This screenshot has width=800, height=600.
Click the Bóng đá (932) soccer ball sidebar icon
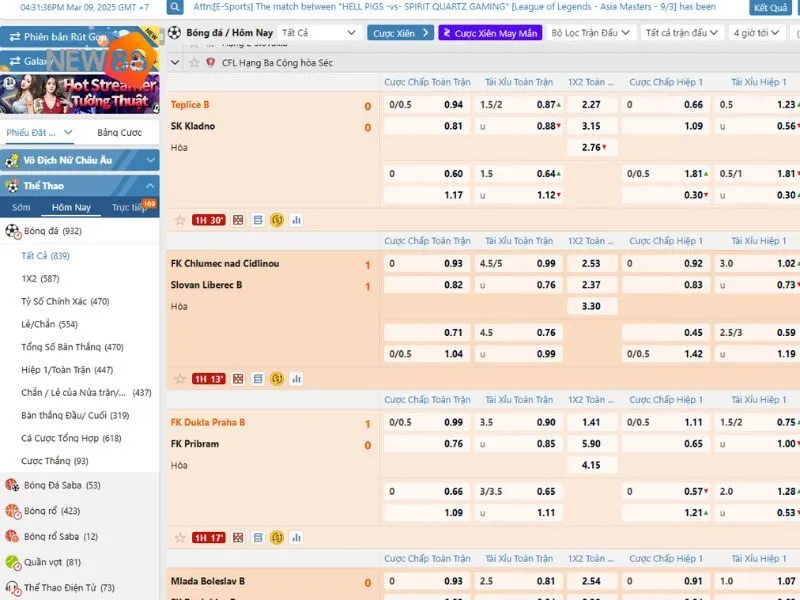coord(12,231)
